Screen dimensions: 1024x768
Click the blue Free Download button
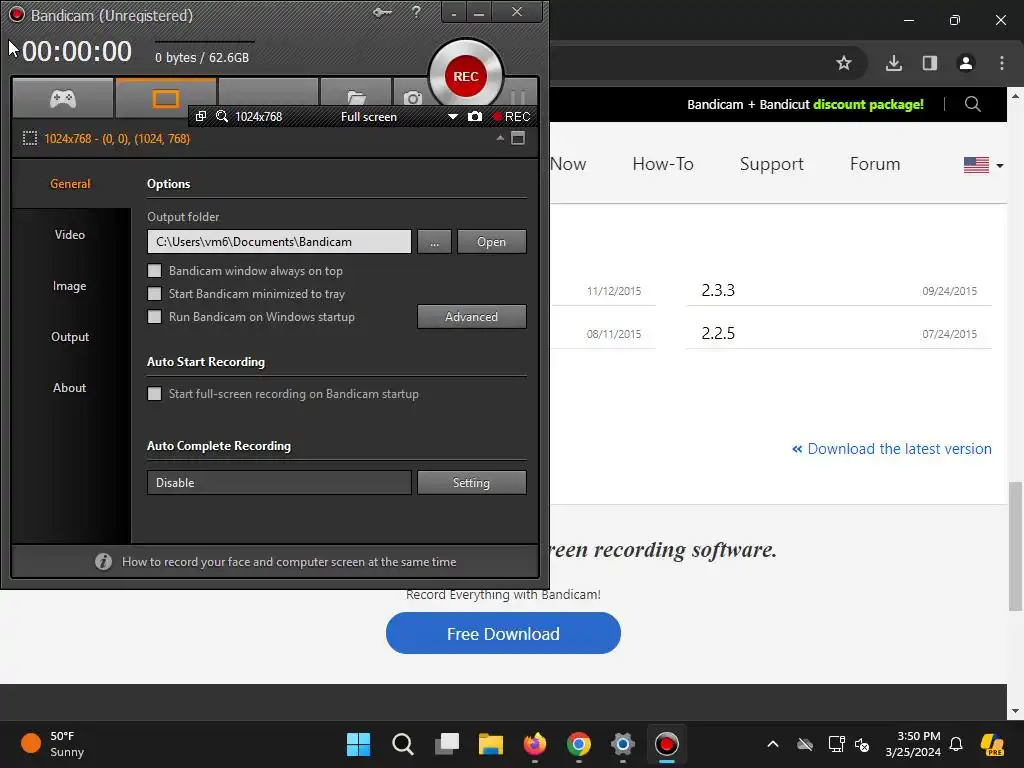click(503, 633)
